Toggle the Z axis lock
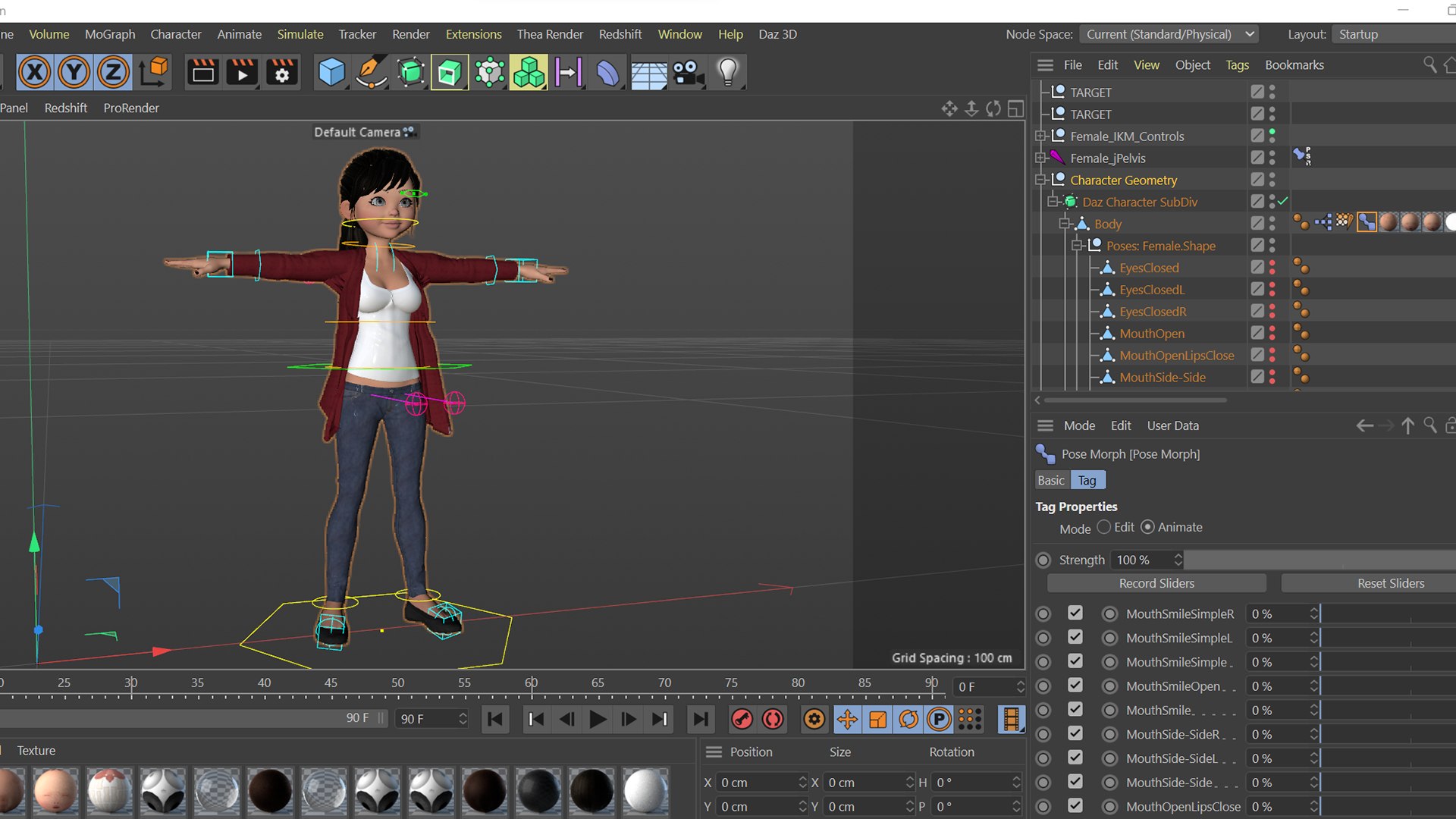This screenshot has width=1456, height=819. point(113,73)
